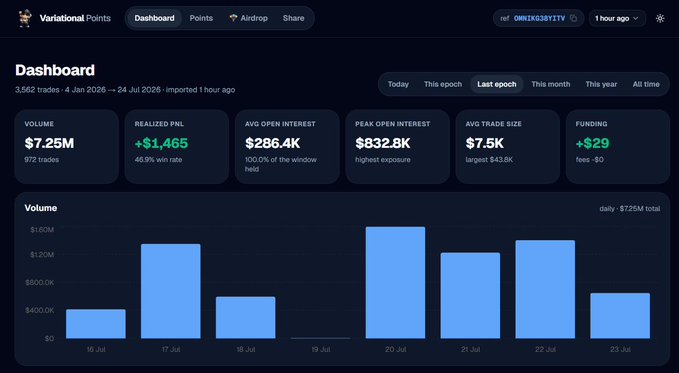
Task: Click the $1.60M axis label
Action: [42, 230]
